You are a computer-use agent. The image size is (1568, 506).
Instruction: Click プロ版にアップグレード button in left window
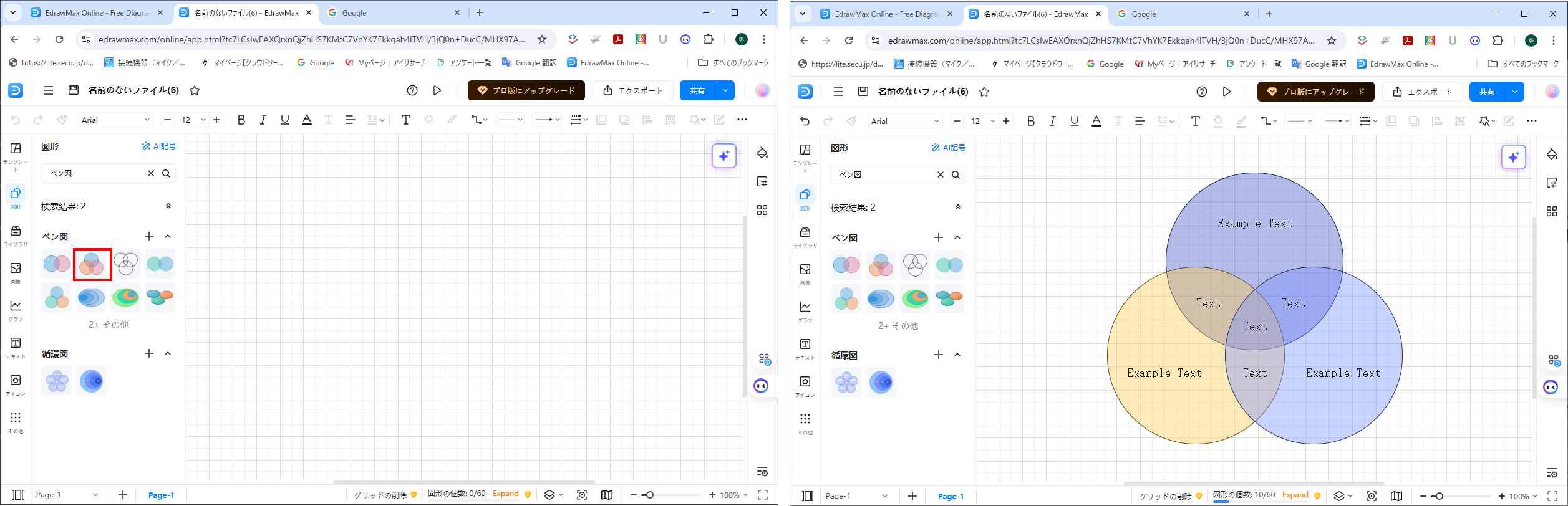(x=526, y=90)
